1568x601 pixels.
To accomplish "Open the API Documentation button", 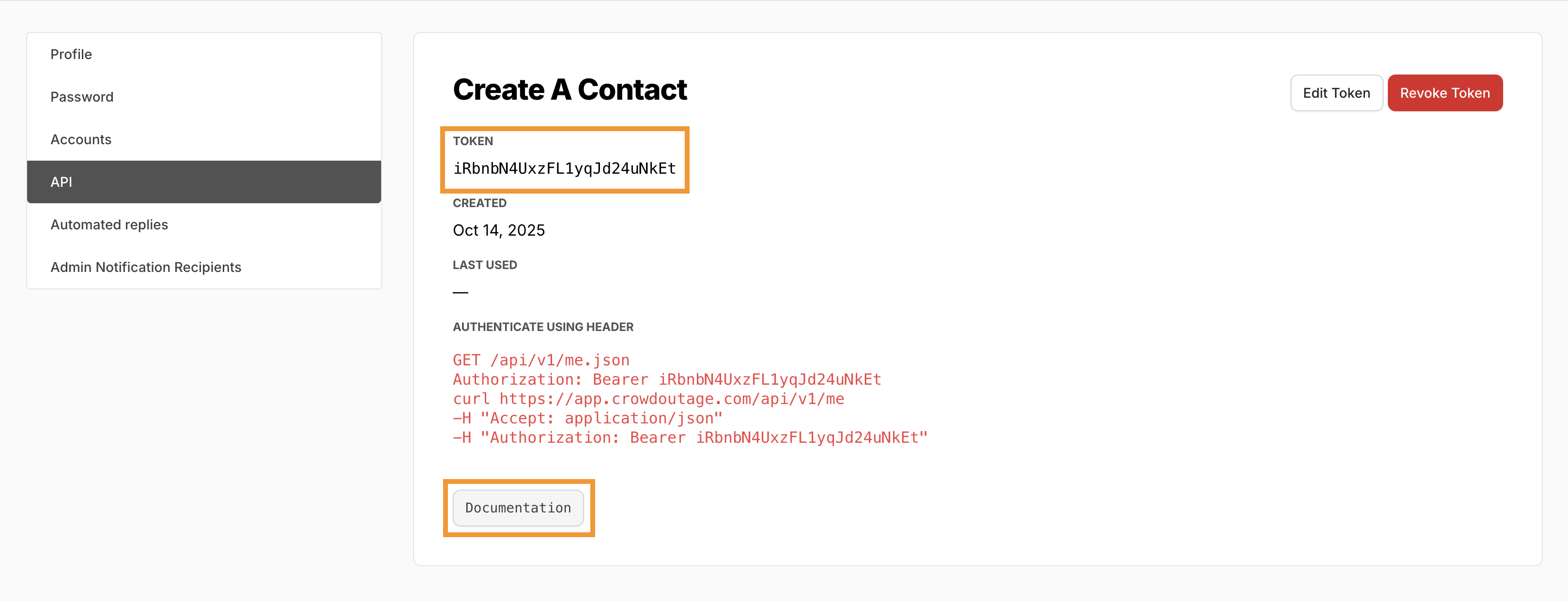I will (518, 508).
